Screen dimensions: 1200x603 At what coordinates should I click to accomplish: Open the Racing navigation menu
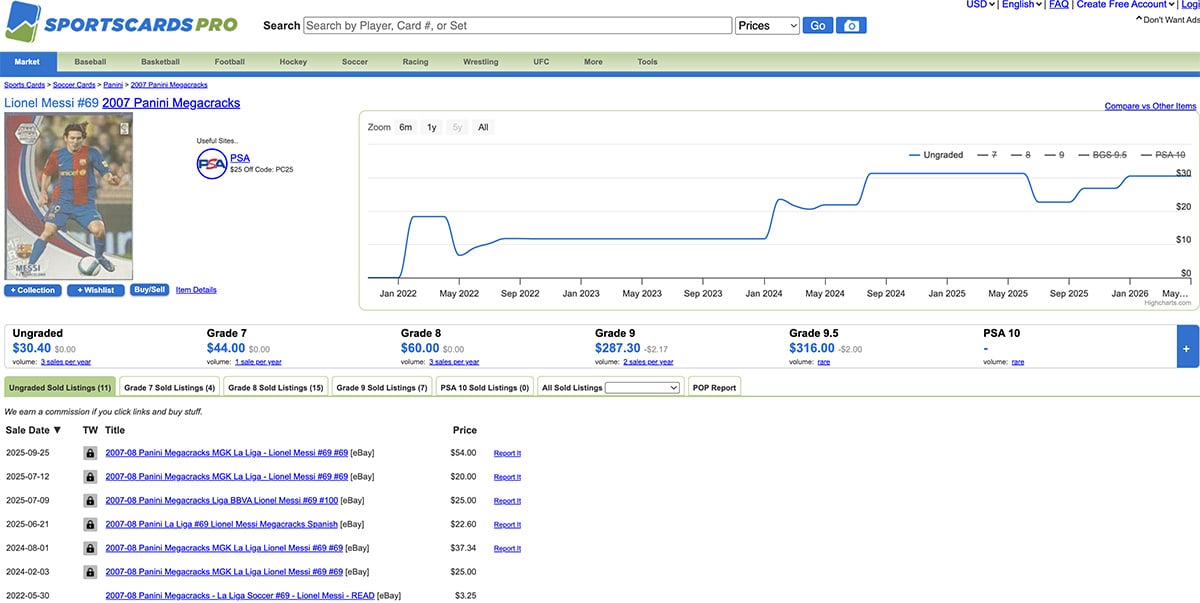point(416,62)
